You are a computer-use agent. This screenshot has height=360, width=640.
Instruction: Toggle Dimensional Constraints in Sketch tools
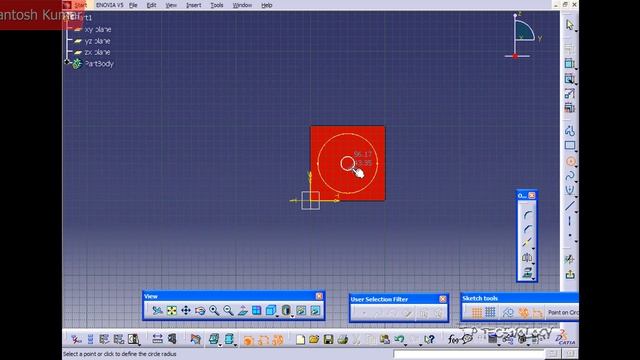(x=537, y=313)
